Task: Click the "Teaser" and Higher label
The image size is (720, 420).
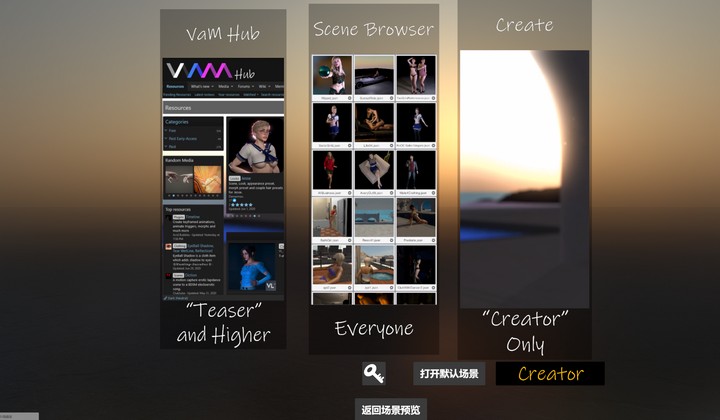Action: click(224, 323)
